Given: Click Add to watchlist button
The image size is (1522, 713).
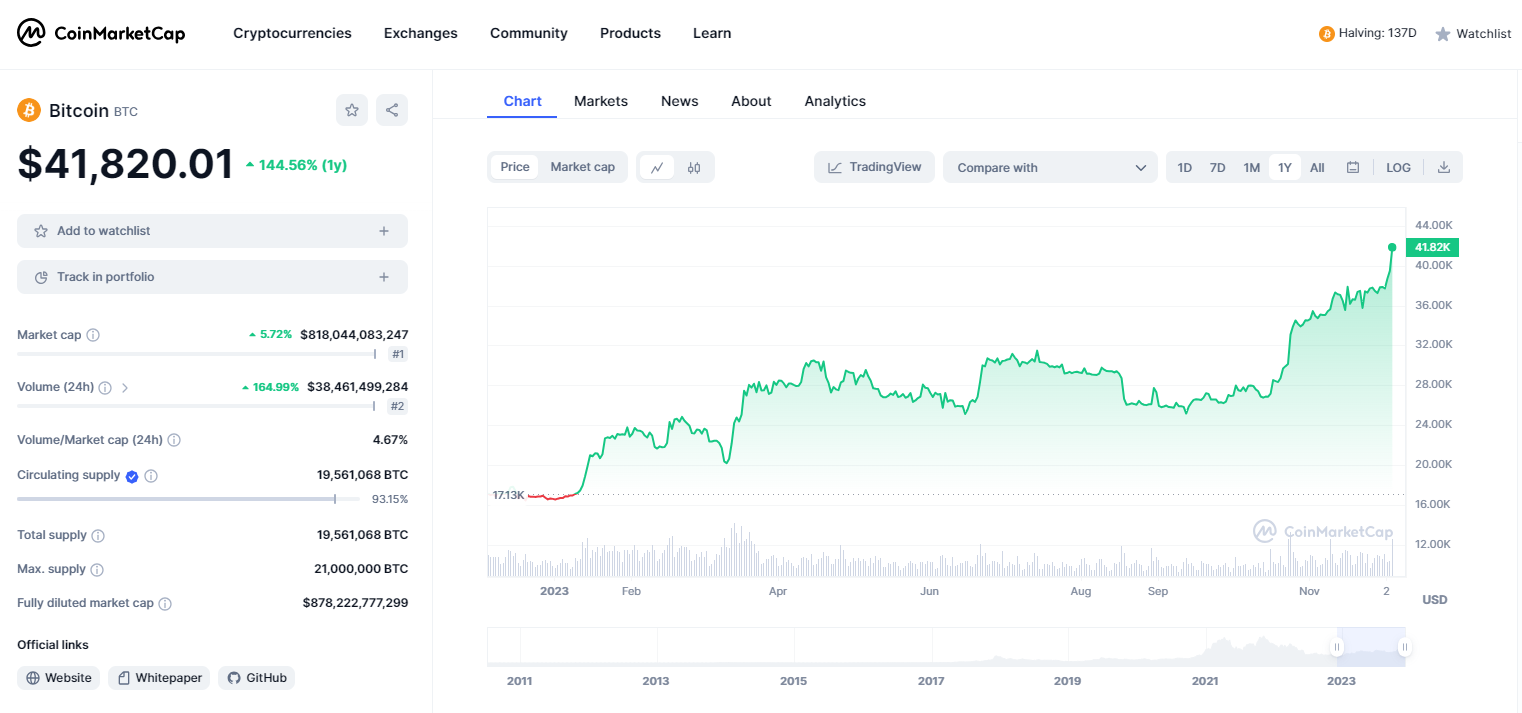Looking at the screenshot, I should point(212,231).
